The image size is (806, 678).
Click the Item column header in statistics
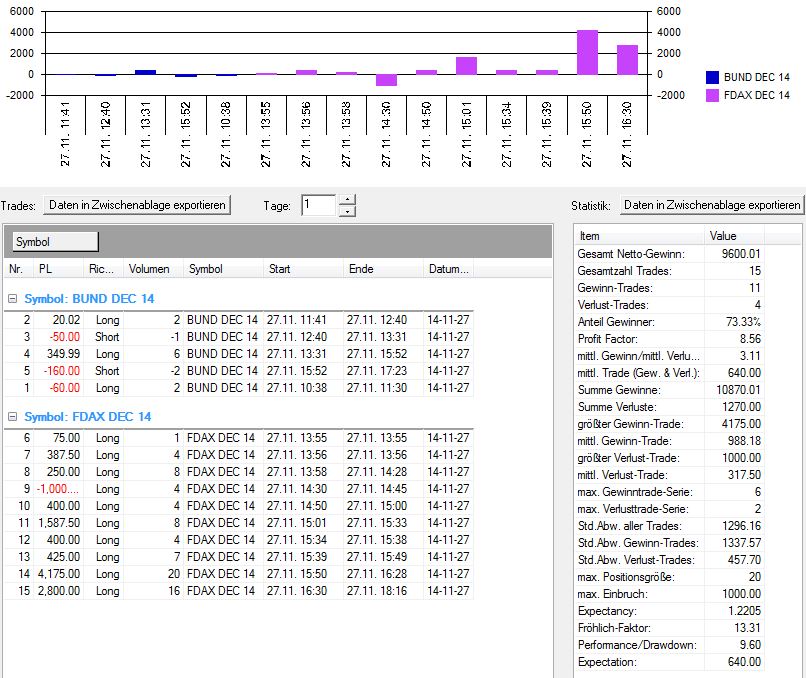640,237
